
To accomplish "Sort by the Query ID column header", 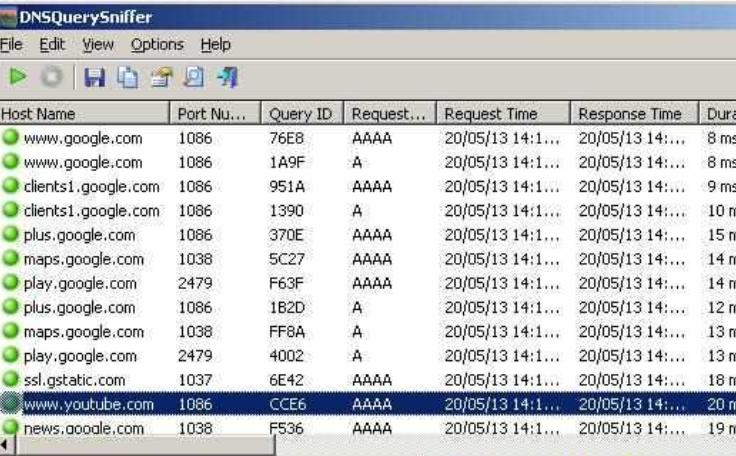I will (302, 114).
